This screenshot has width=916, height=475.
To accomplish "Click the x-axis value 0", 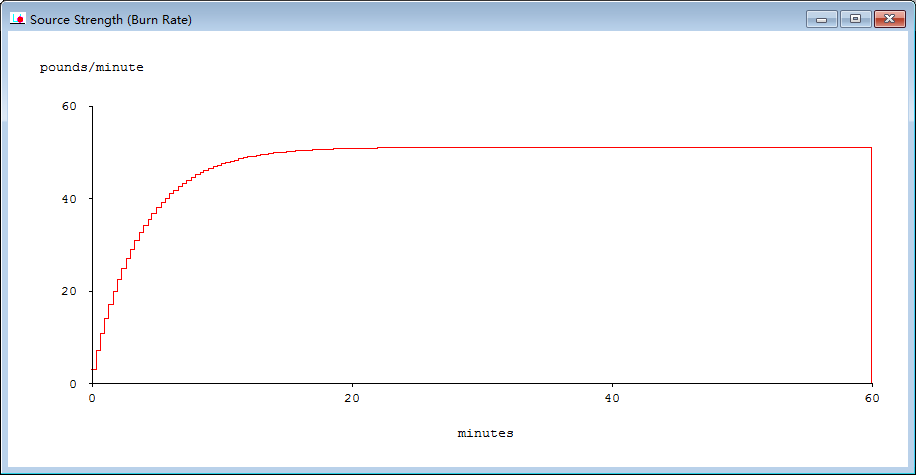I will (92, 398).
